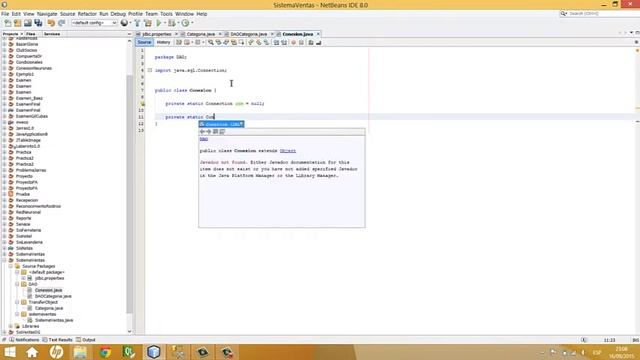Open the Tools menu
The image size is (640, 360).
166,14
